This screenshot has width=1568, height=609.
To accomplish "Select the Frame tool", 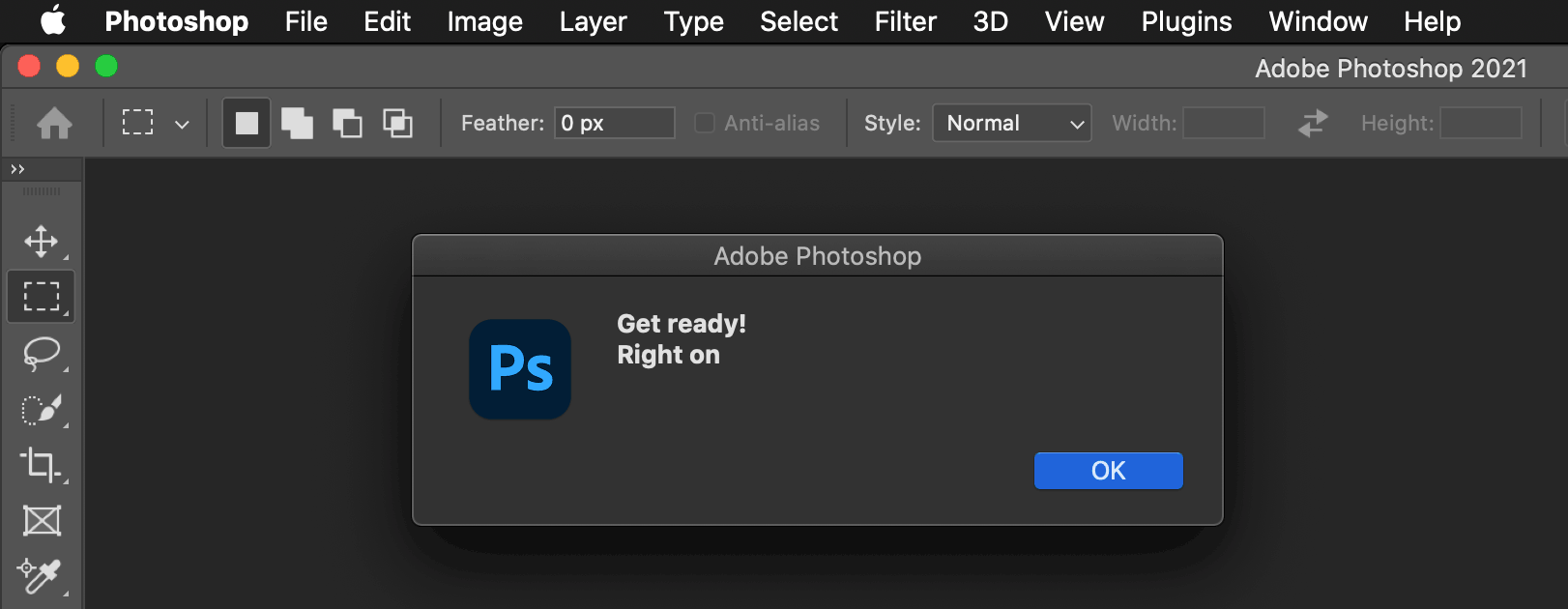I will tap(42, 521).
